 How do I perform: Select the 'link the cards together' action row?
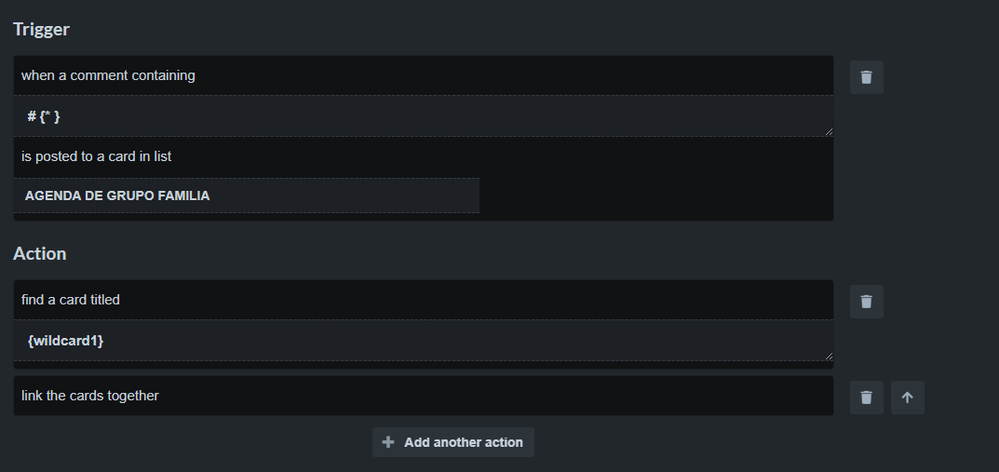pyautogui.click(x=423, y=396)
